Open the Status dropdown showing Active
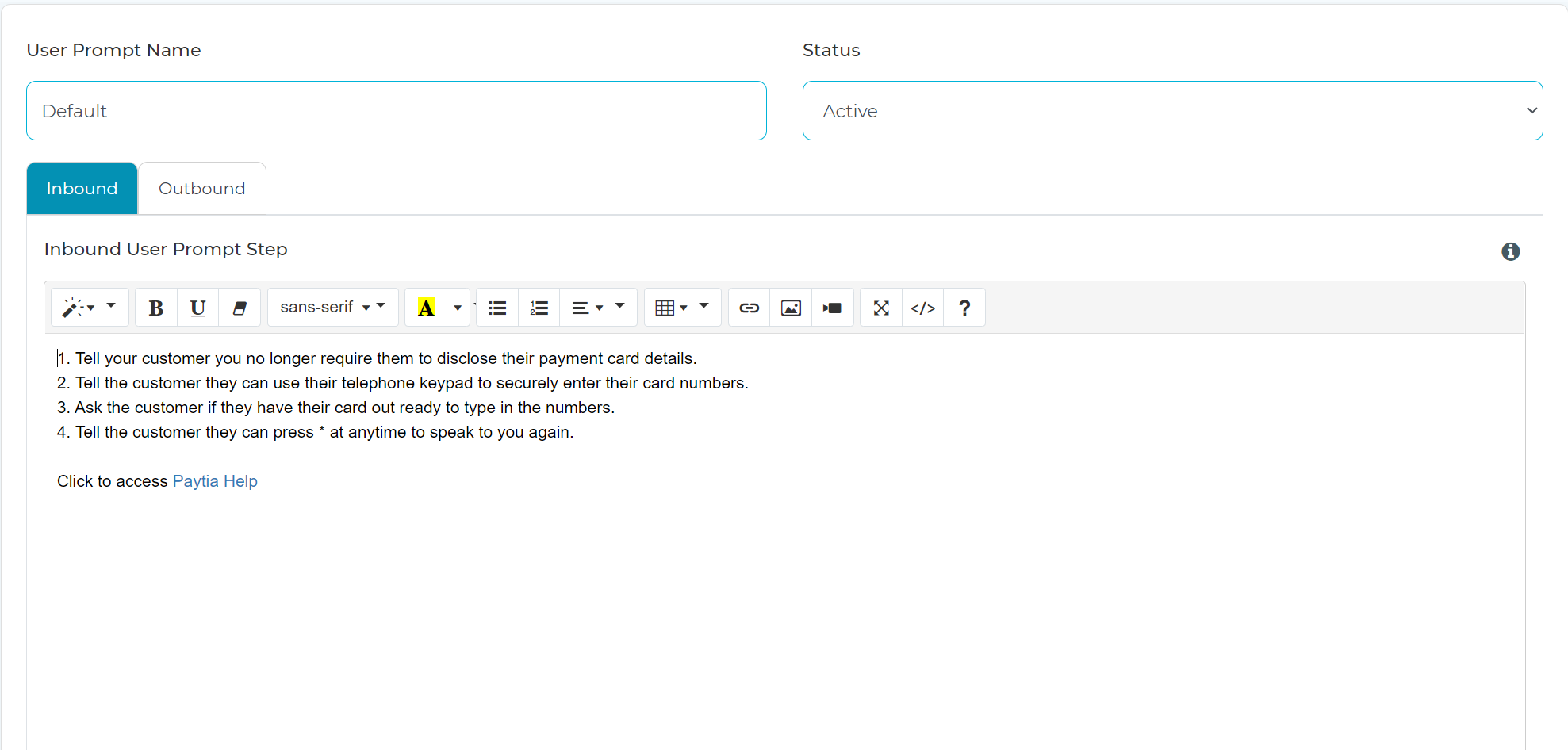This screenshot has width=1568, height=750. [1172, 110]
